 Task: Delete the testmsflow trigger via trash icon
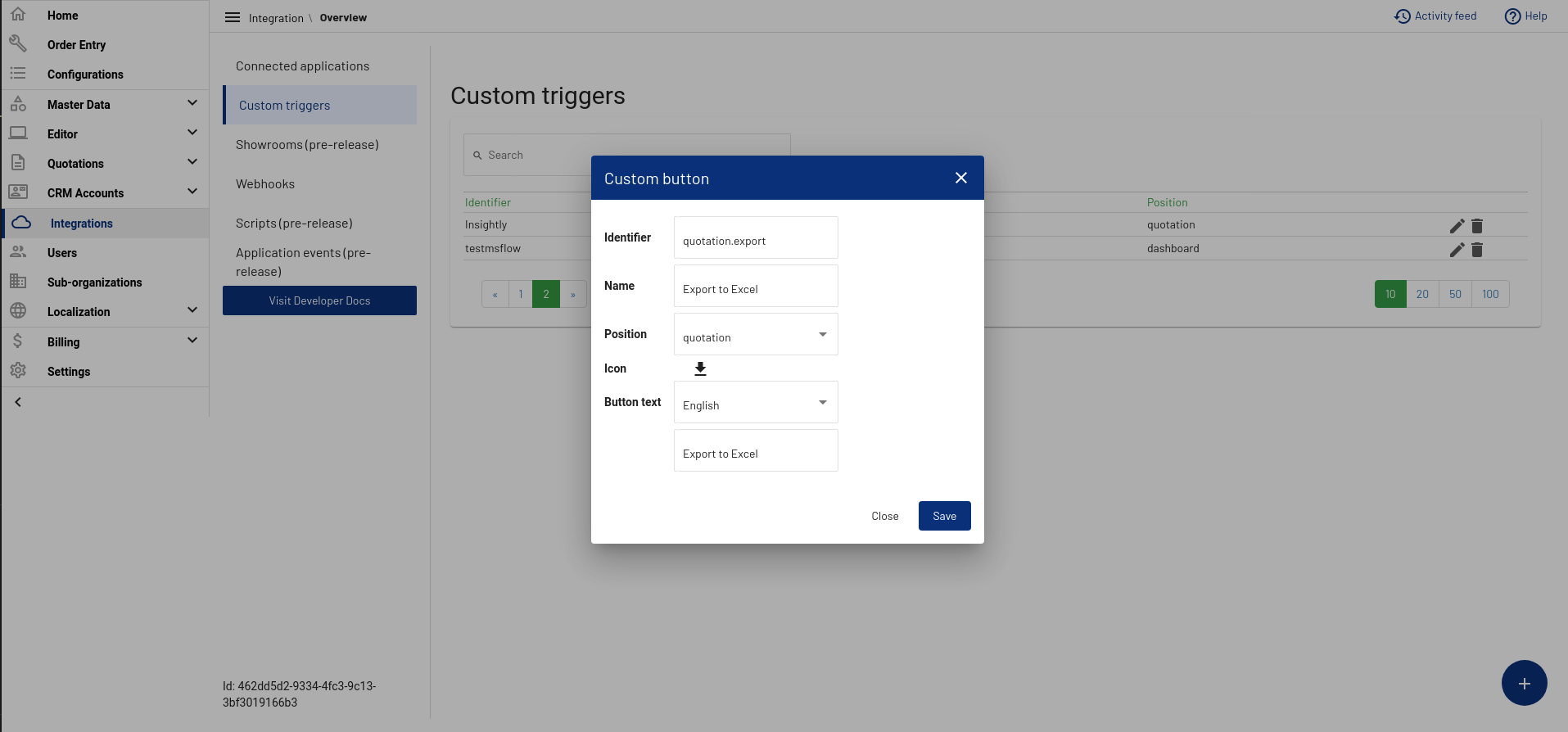point(1477,250)
